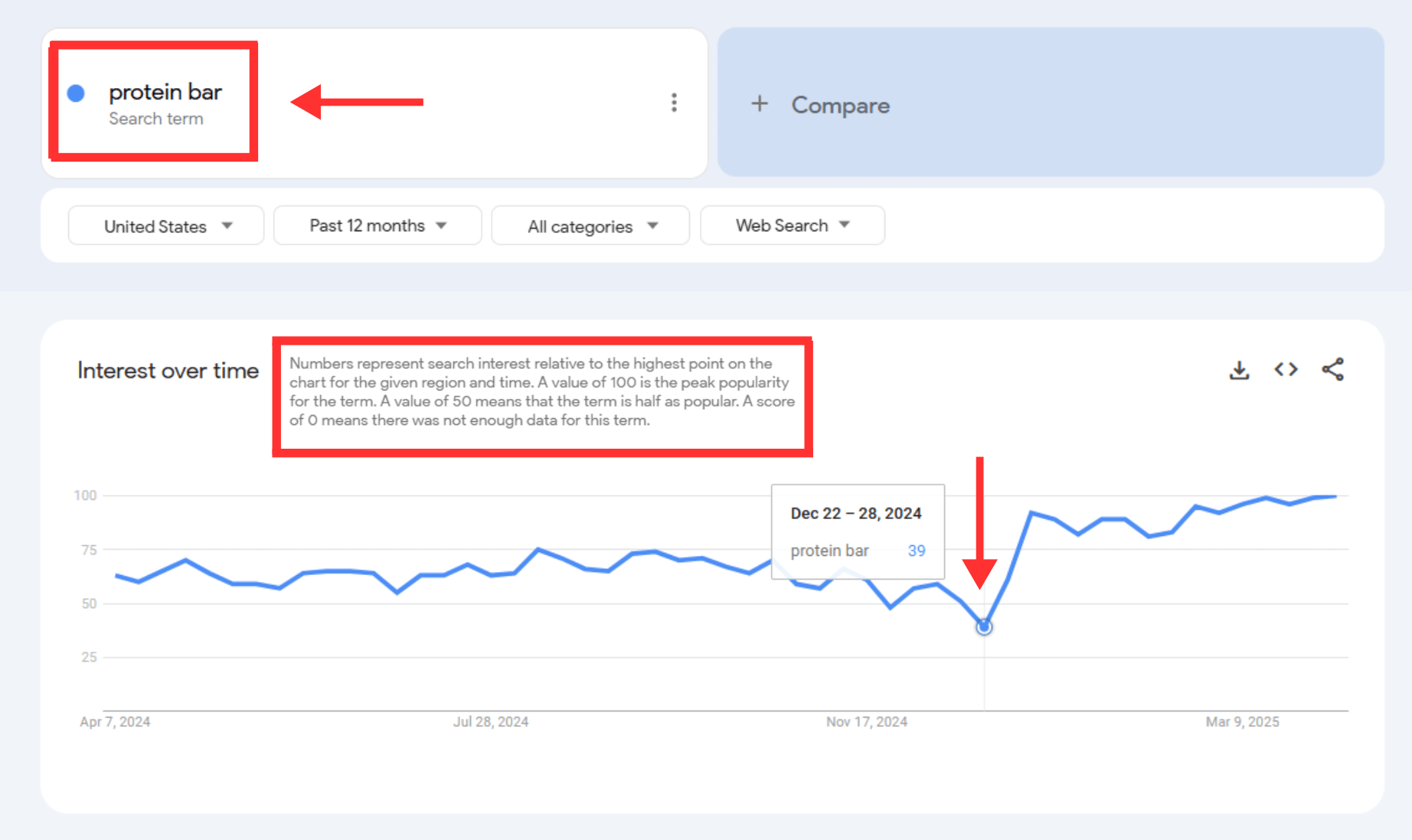Viewport: 1412px width, 840px height.
Task: Share the Interest over time chart
Action: click(x=1332, y=370)
